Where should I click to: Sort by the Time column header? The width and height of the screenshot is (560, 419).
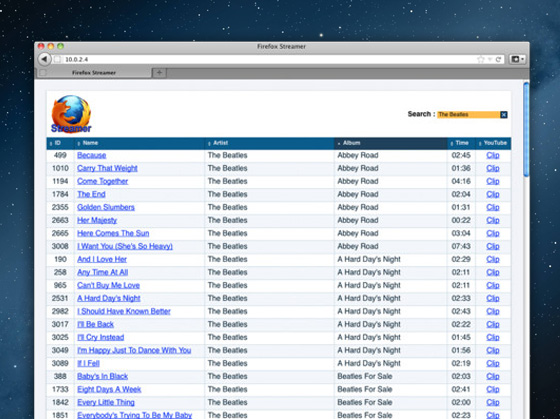461,143
